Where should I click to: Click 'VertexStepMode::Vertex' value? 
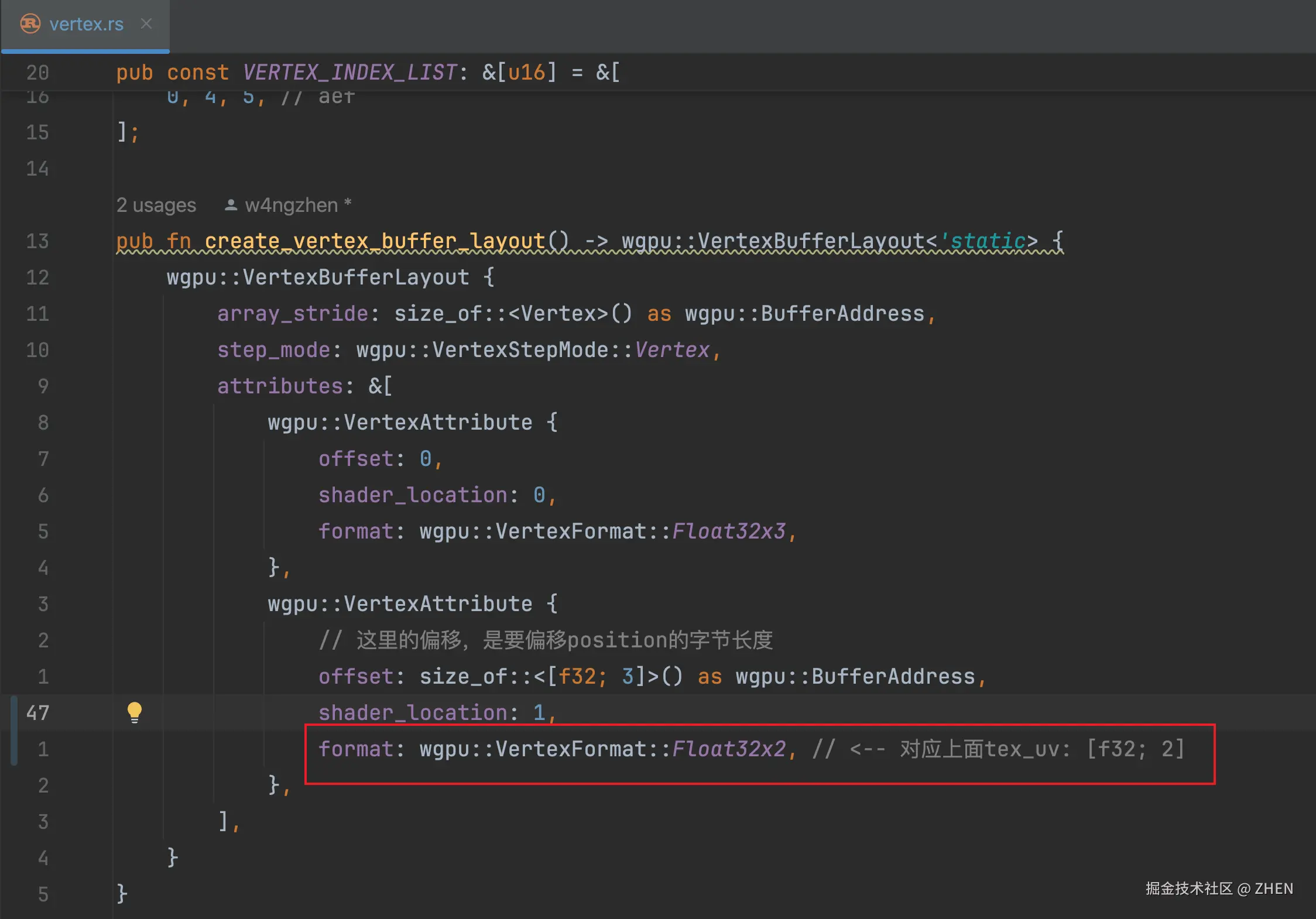tap(571, 350)
